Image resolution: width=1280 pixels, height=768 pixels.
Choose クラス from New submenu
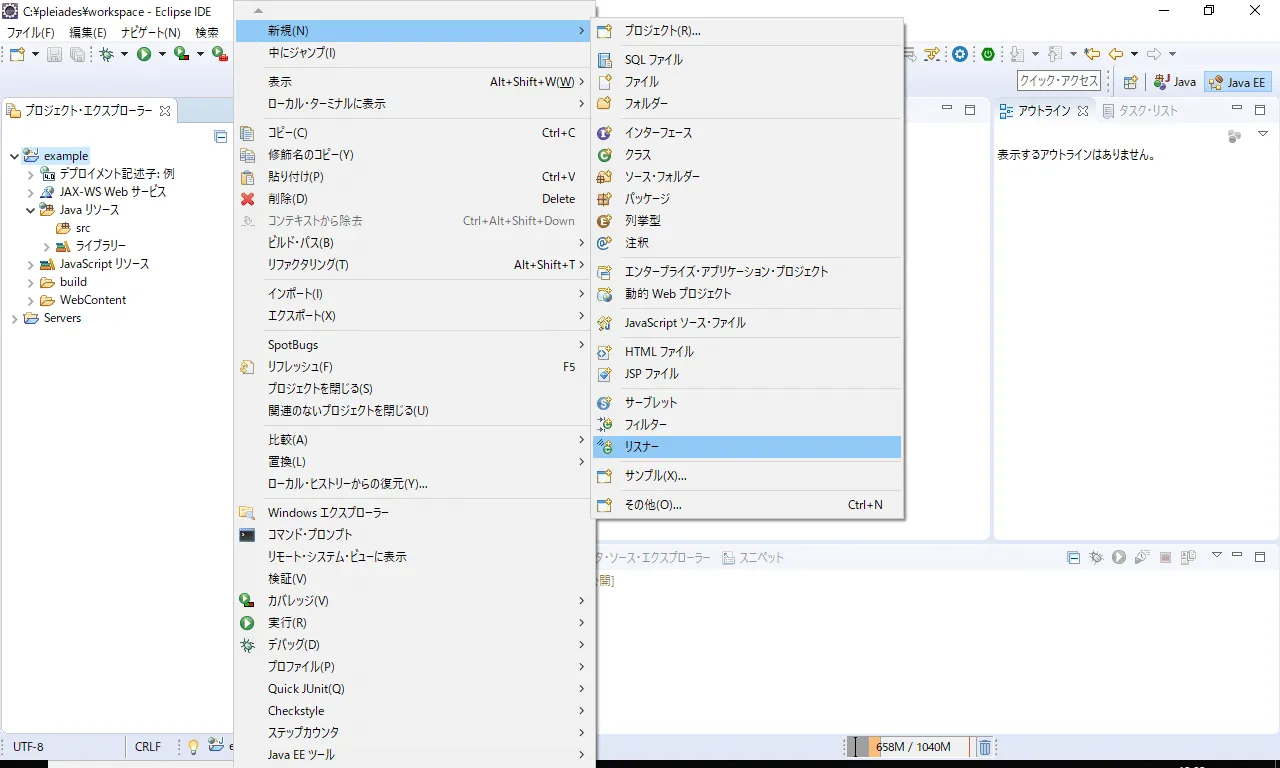pyautogui.click(x=747, y=155)
